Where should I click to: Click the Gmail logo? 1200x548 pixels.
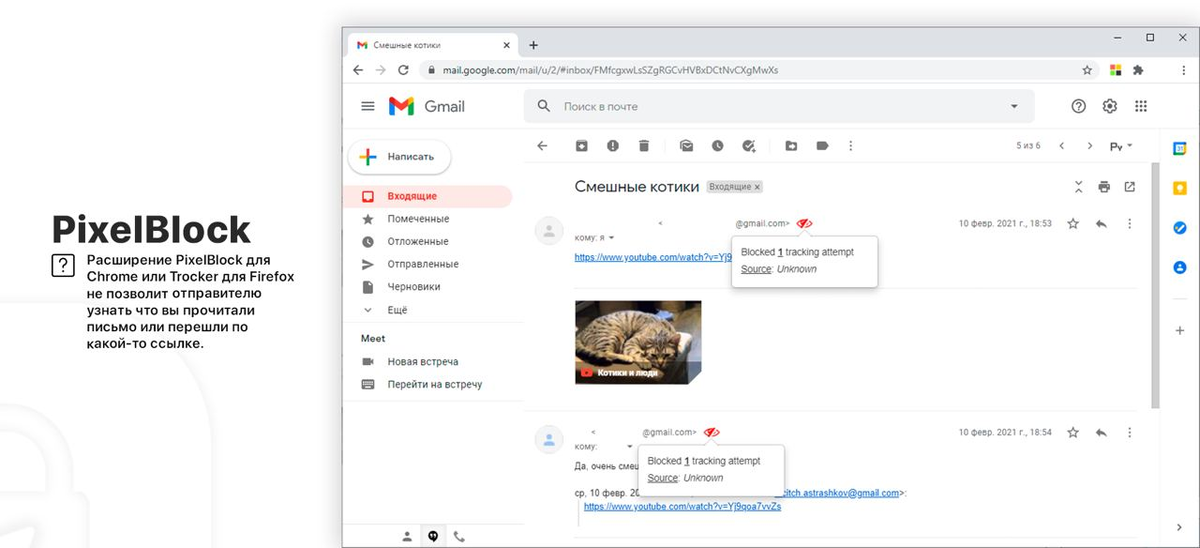[x=427, y=106]
